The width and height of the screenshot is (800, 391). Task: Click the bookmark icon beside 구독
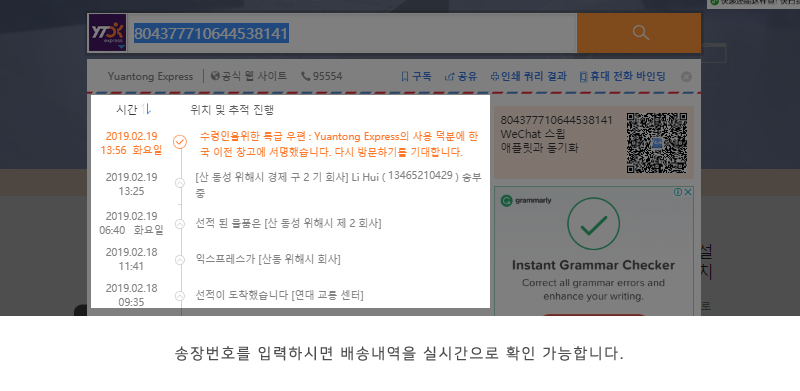tap(405, 77)
